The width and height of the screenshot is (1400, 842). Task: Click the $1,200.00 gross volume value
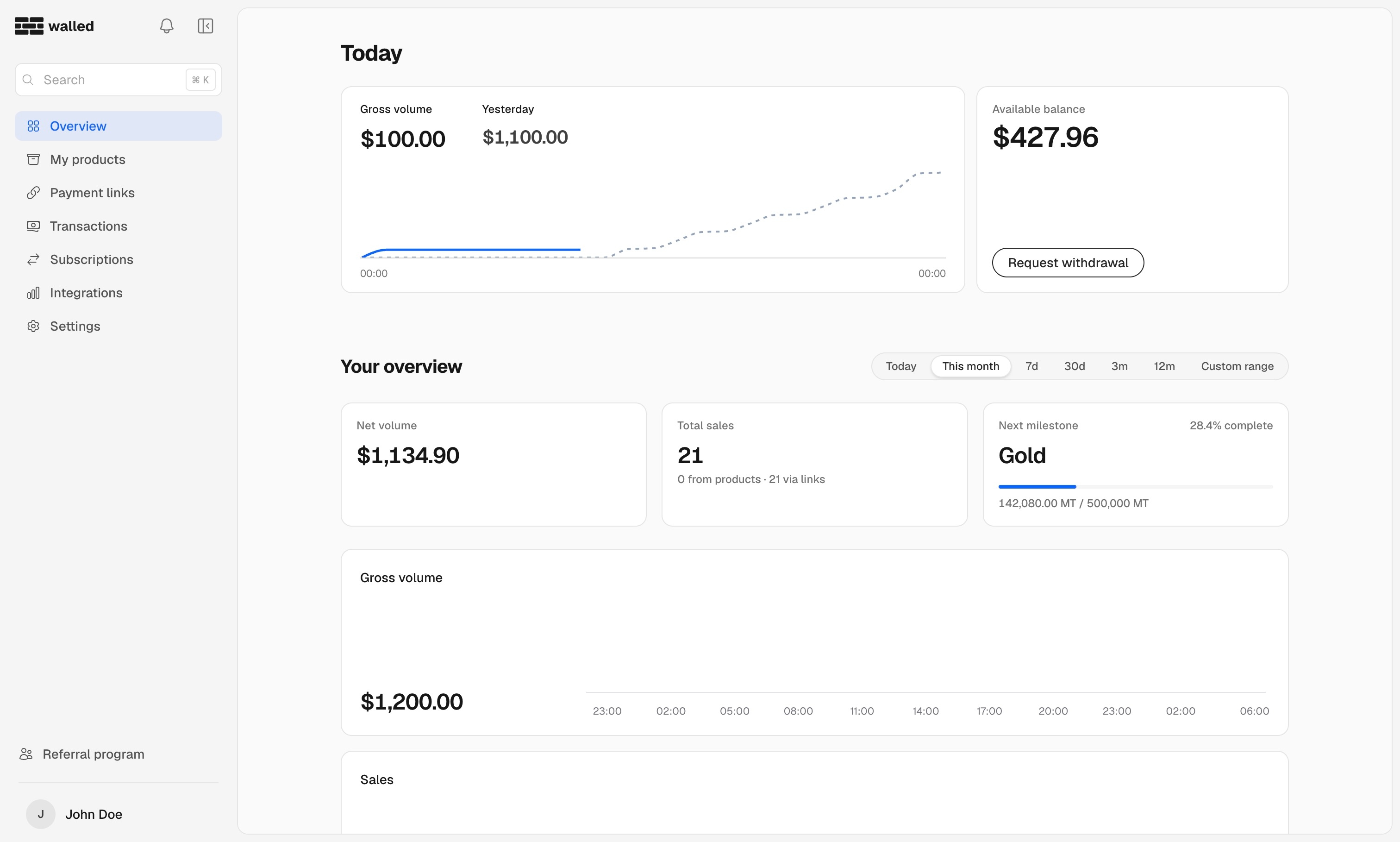[412, 702]
